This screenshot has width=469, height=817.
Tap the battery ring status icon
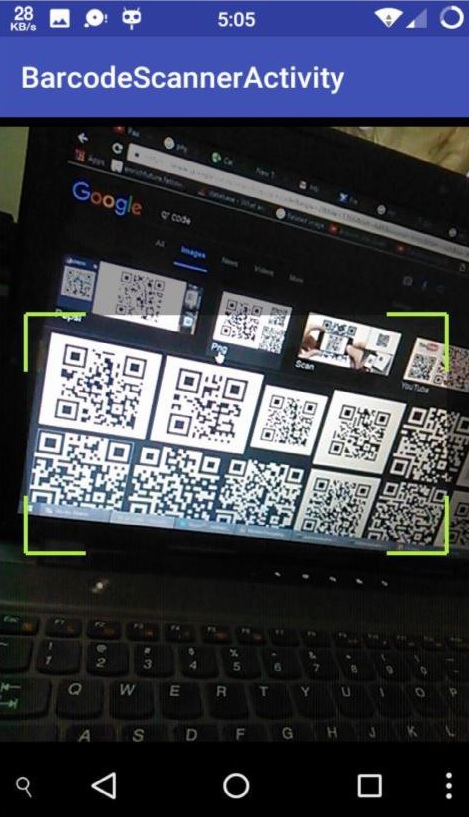[x=451, y=18]
